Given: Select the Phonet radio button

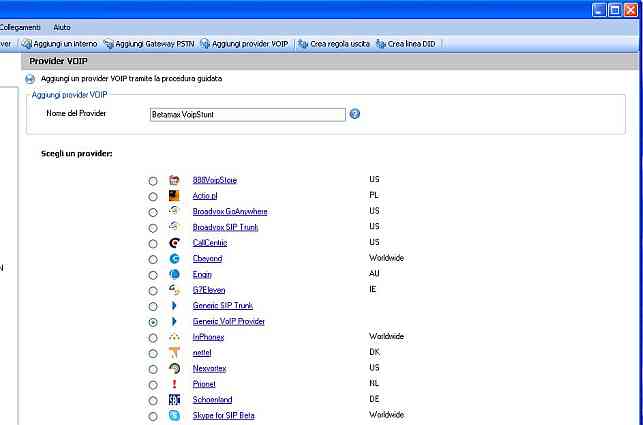Looking at the screenshot, I should pos(153,385).
